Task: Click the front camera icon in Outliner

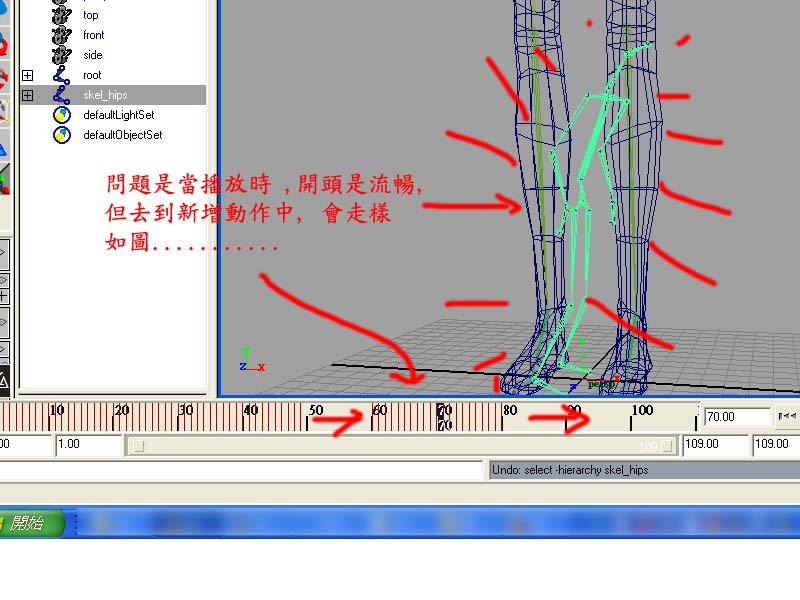Action: click(x=62, y=35)
